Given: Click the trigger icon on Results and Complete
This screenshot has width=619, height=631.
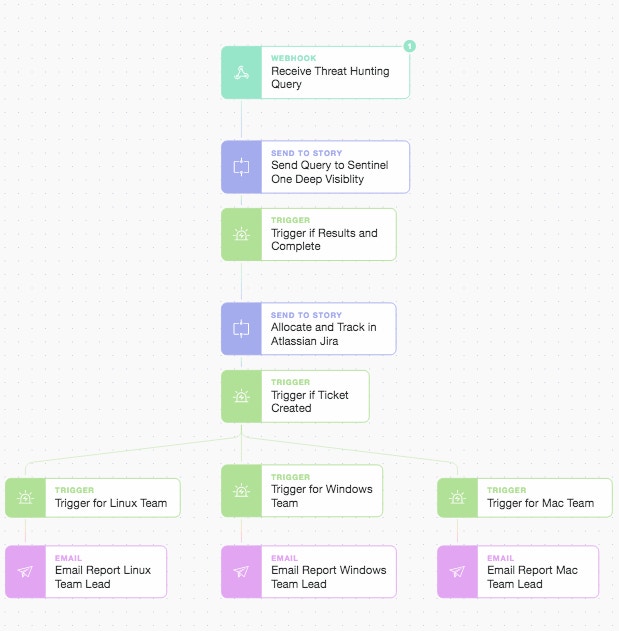Looking at the screenshot, I should pos(241,234).
